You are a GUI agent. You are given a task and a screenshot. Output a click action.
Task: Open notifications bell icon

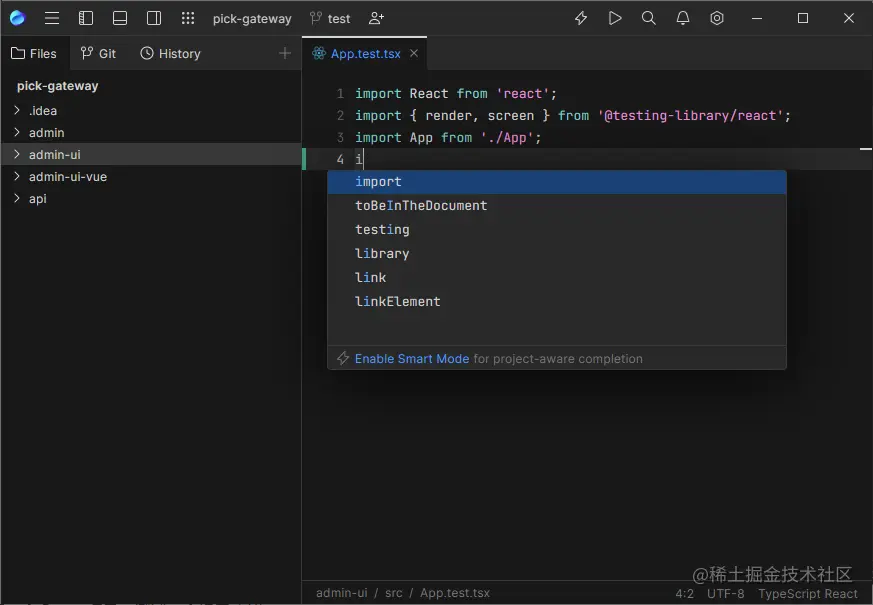683,18
